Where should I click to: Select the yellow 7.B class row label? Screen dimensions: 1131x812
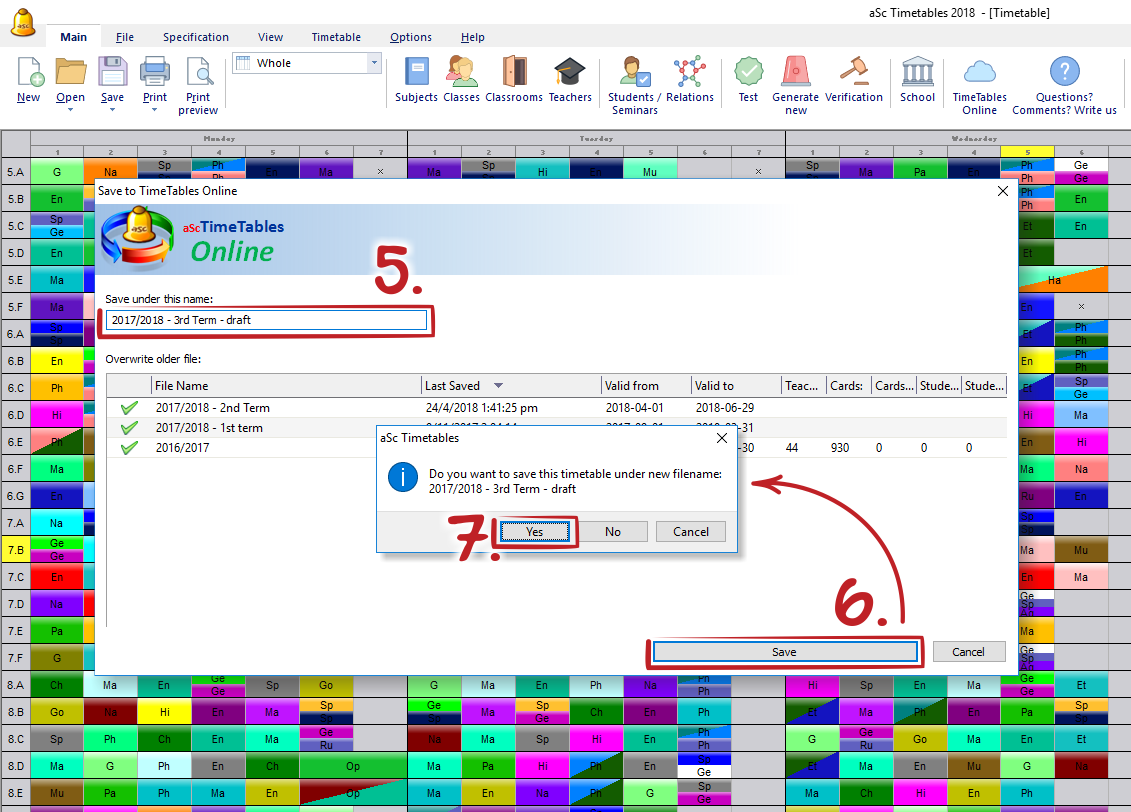pos(15,550)
